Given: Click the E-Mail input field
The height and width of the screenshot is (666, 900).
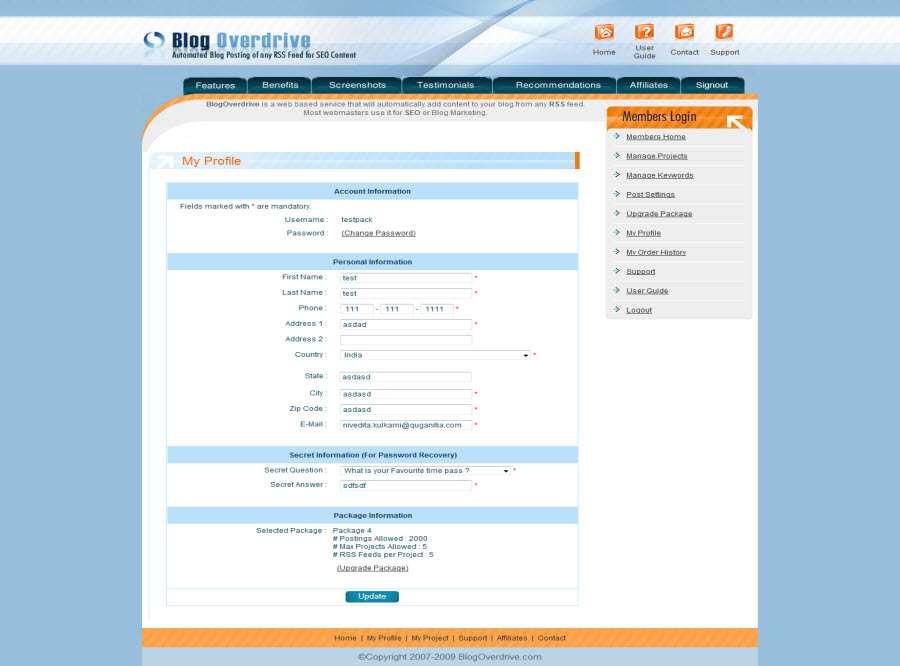Looking at the screenshot, I should click(406, 425).
